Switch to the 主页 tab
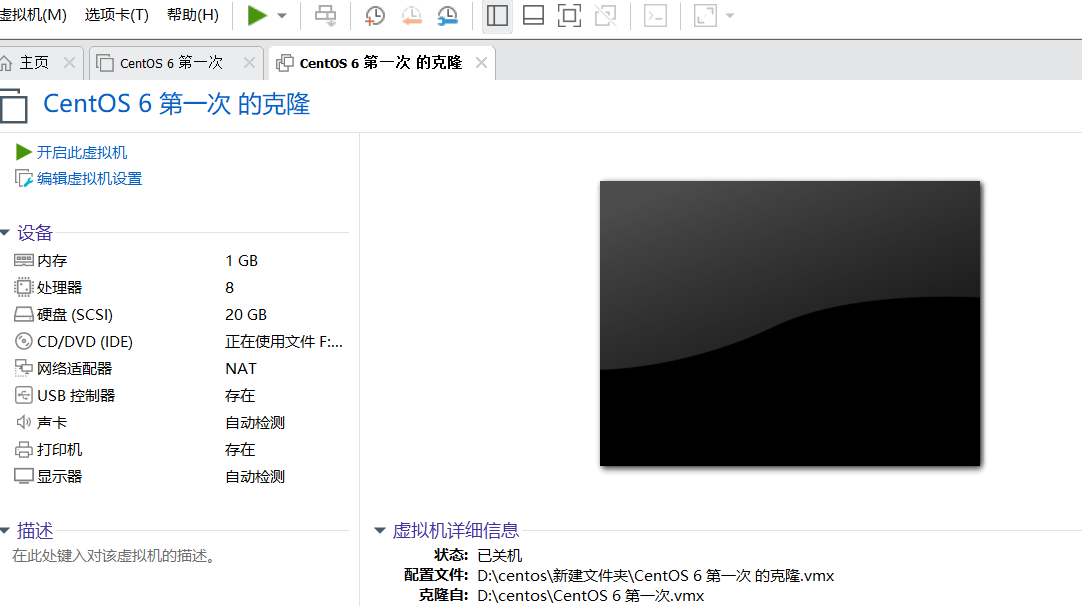The image size is (1082, 606). coord(34,63)
